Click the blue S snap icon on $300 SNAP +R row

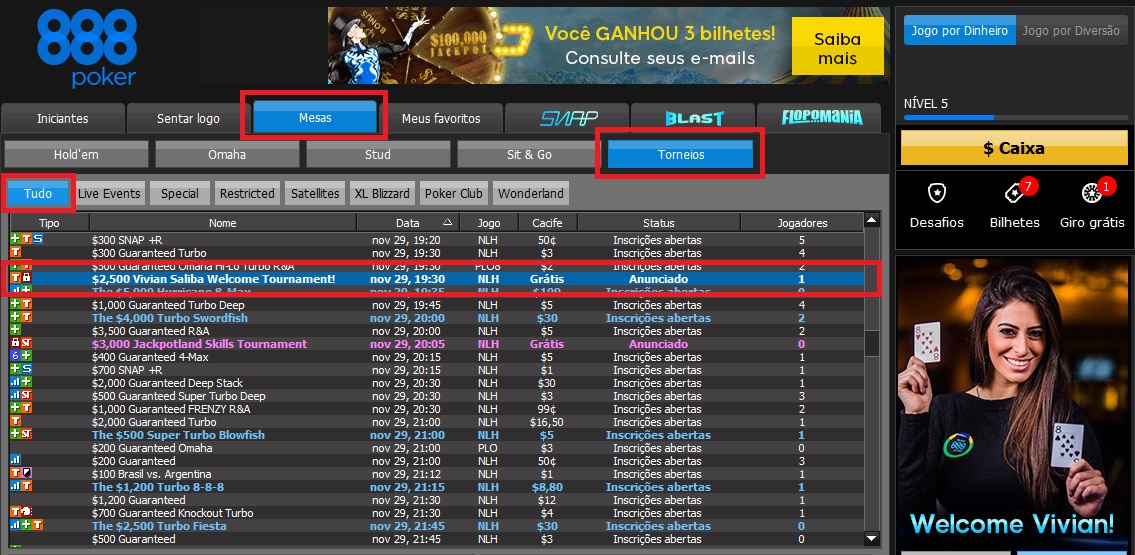38,240
